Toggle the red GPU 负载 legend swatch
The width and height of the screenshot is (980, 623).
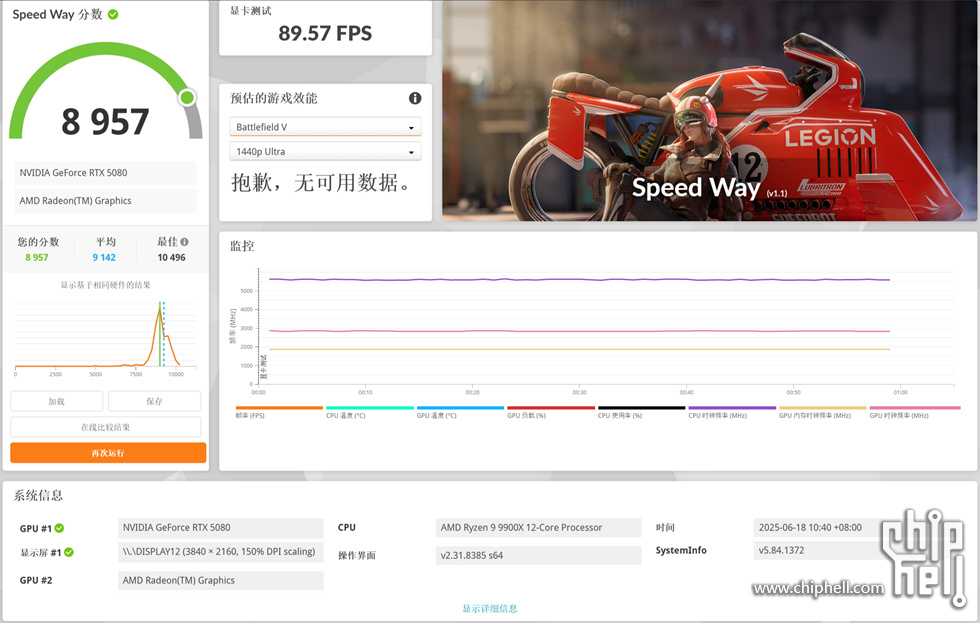551,408
